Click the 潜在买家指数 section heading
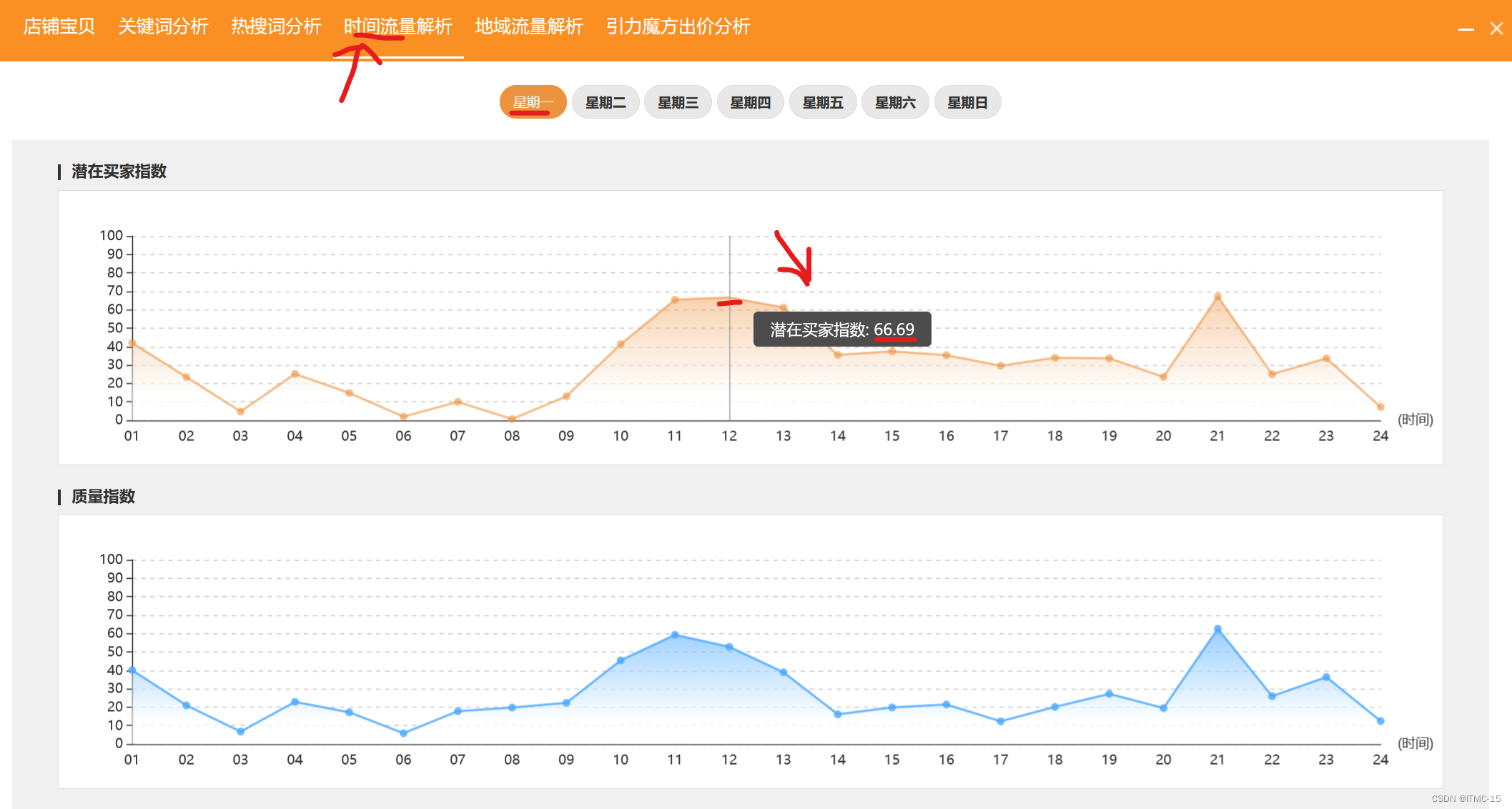The height and width of the screenshot is (809, 1512). [x=119, y=172]
